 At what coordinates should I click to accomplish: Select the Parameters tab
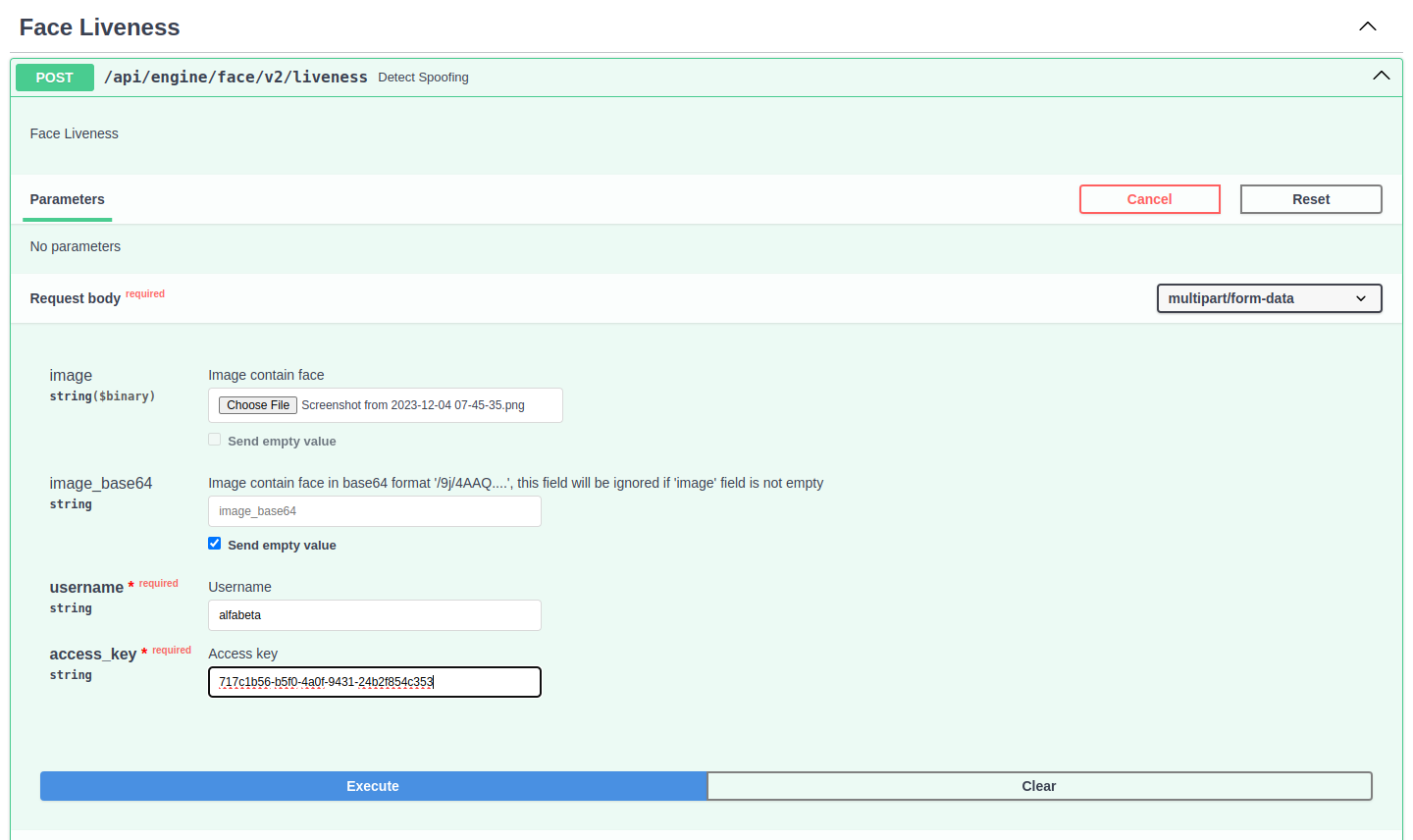pyautogui.click(x=67, y=199)
